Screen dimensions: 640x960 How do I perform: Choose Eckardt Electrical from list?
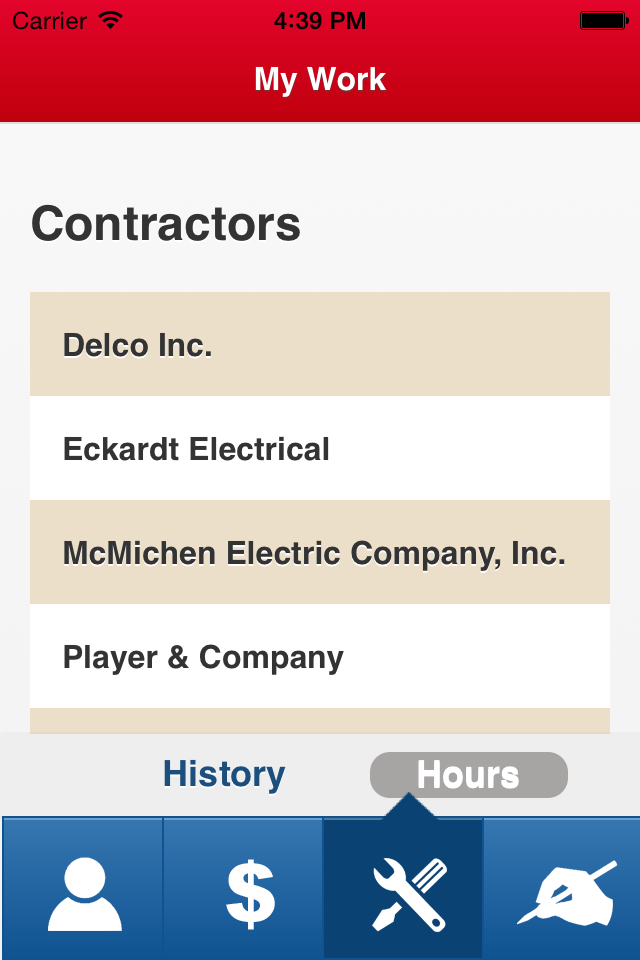(x=320, y=448)
